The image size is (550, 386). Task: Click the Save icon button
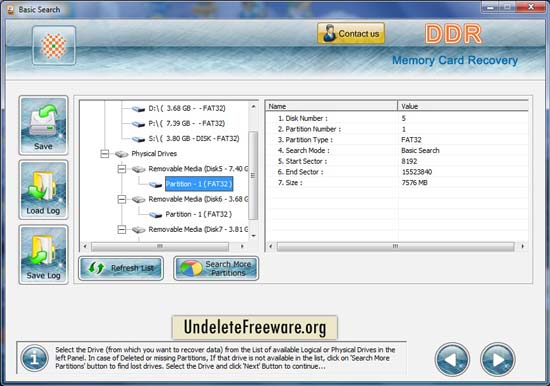coord(43,125)
